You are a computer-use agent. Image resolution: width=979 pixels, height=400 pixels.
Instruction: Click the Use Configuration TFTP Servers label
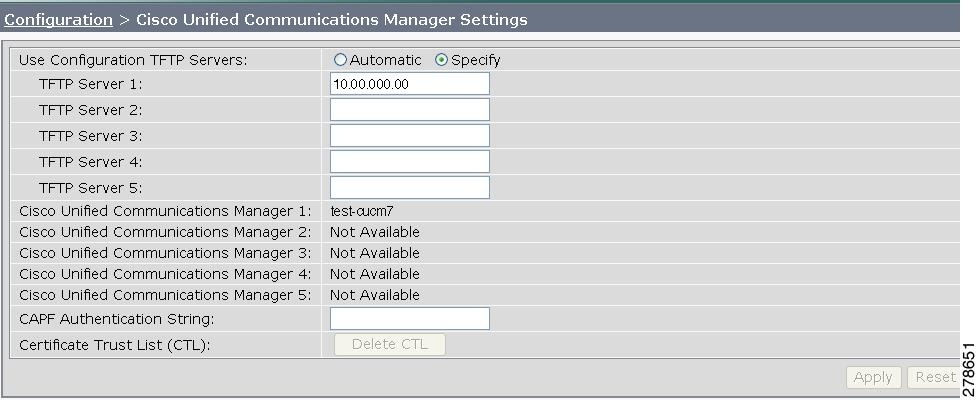point(134,60)
